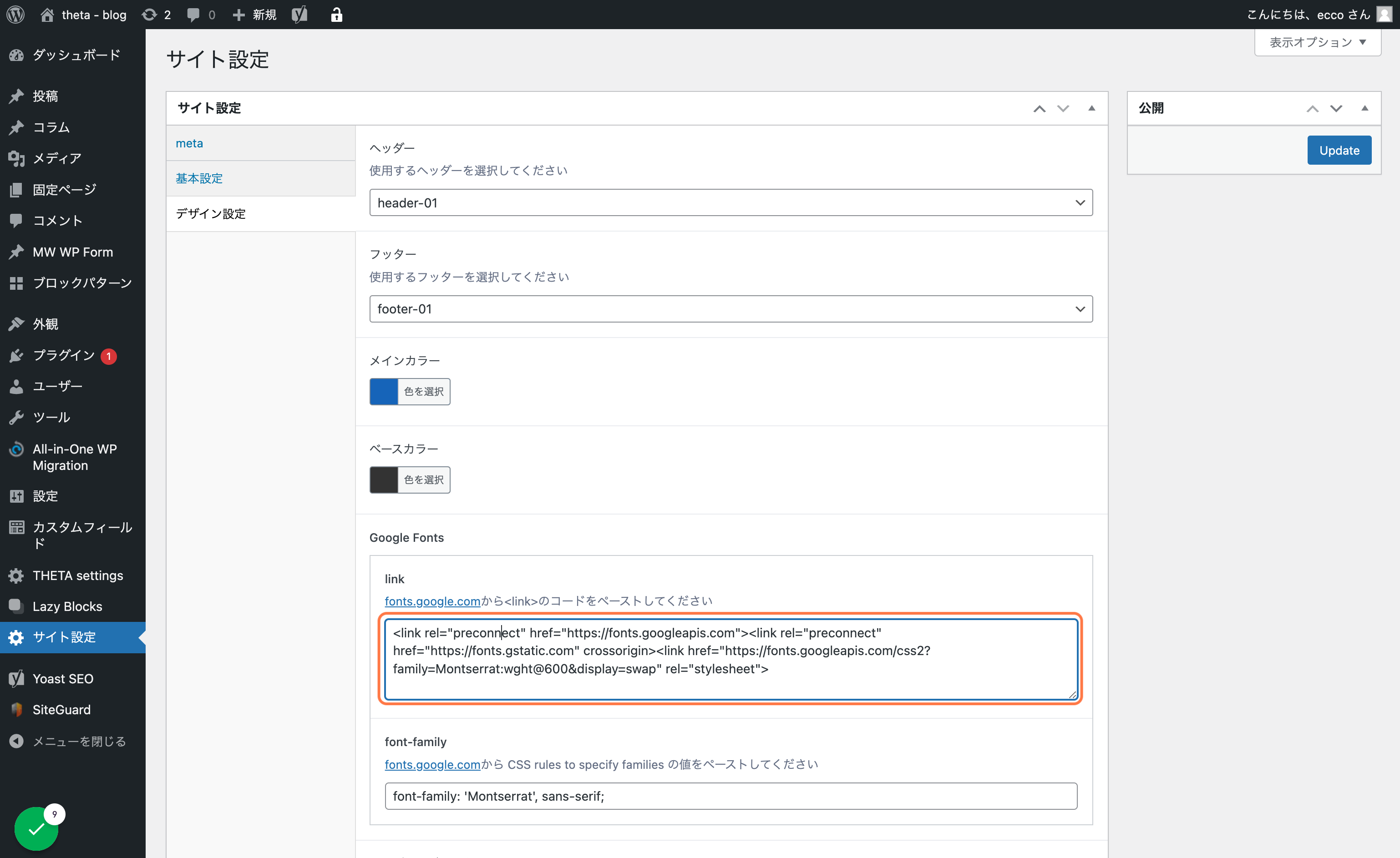Open All-in-One WP Migration
Screen dimensions: 1400x858
73,457
